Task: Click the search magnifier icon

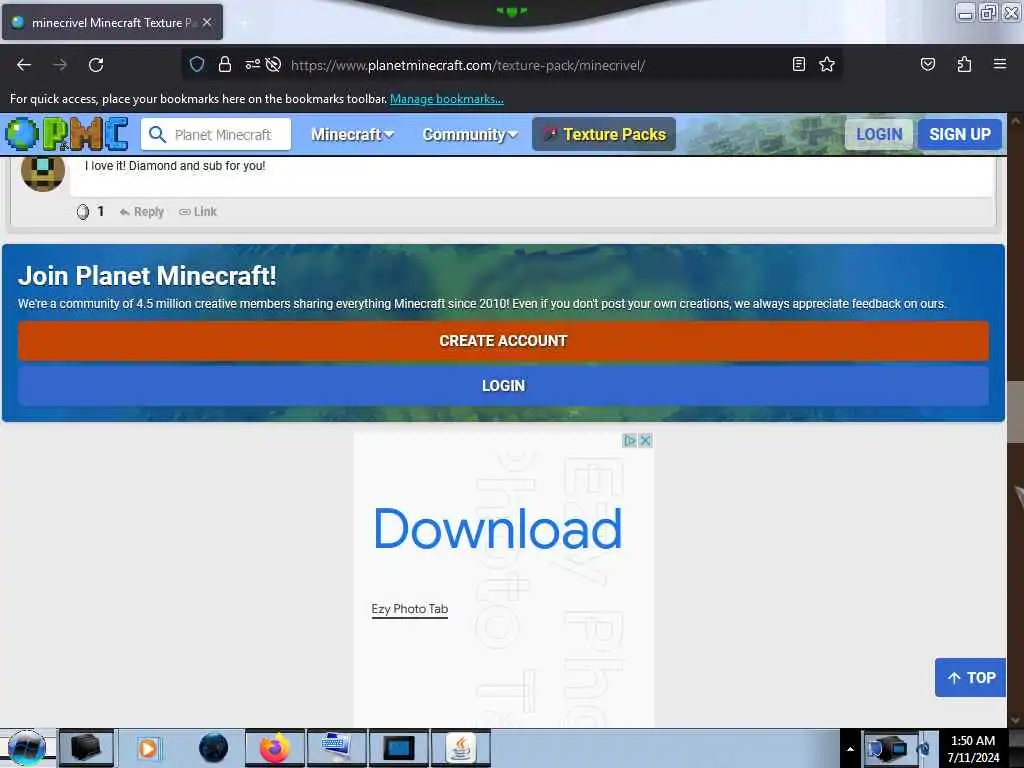Action: point(157,135)
